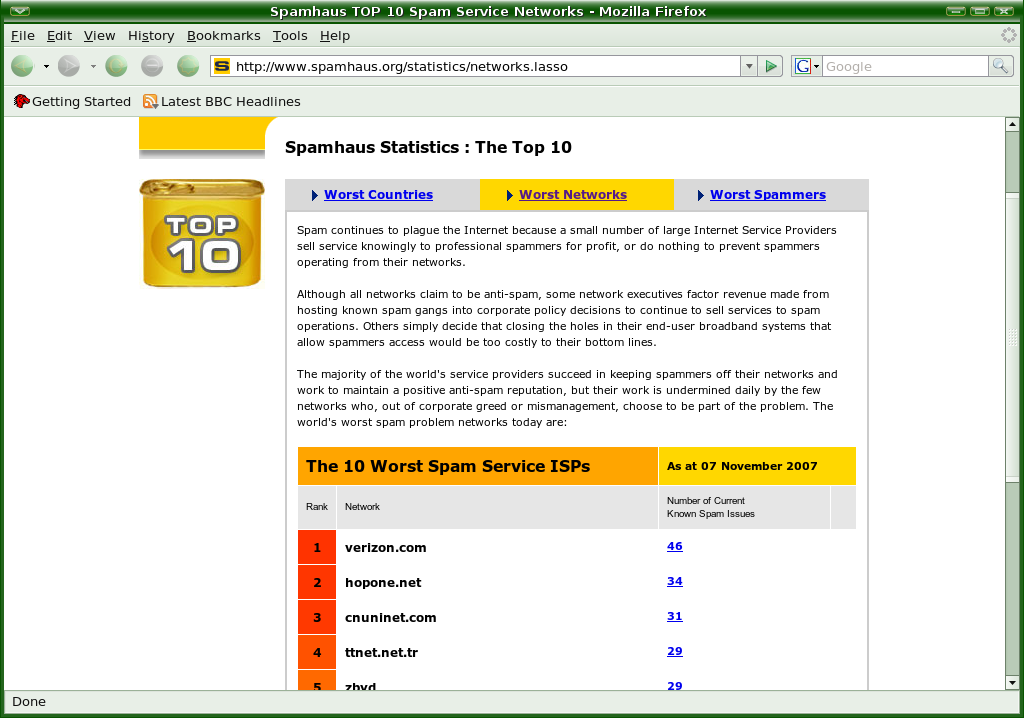Viewport: 1024px width, 718px height.
Task: Open the Help menu
Action: (335, 36)
